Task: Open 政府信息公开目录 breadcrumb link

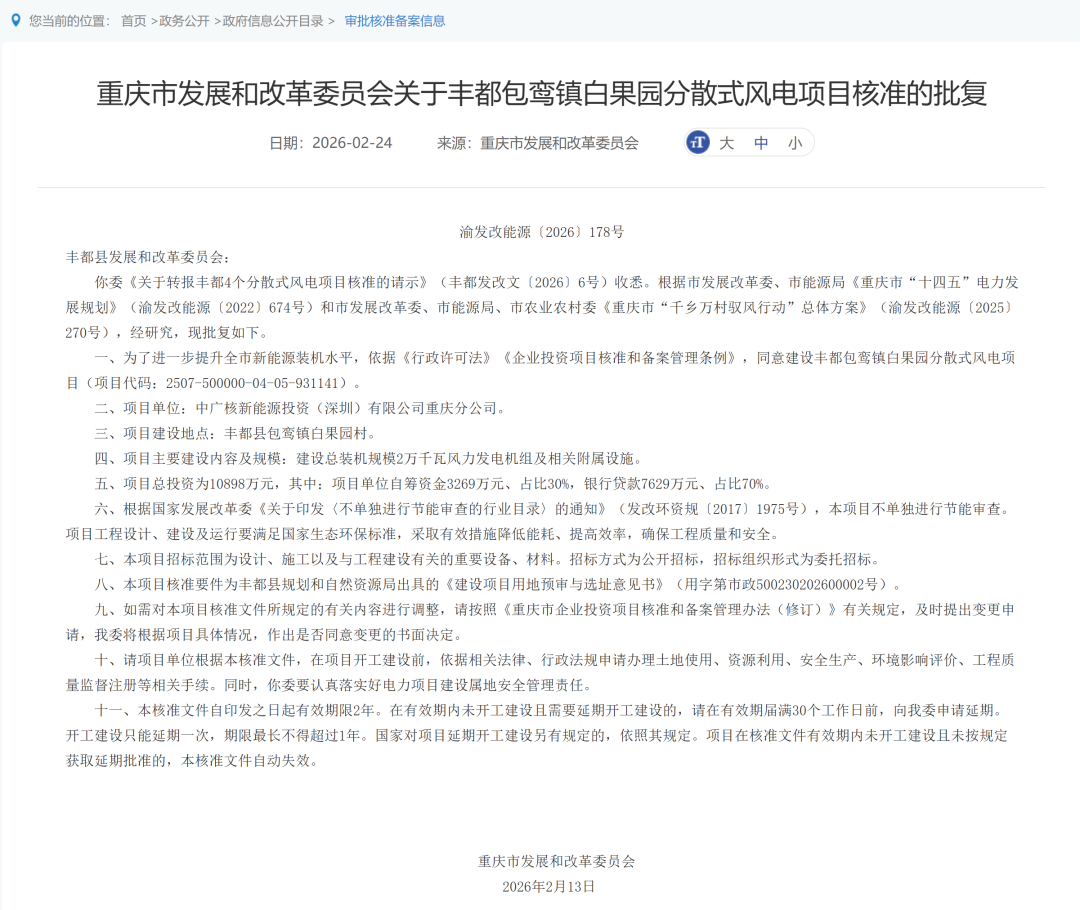Action: [273, 21]
